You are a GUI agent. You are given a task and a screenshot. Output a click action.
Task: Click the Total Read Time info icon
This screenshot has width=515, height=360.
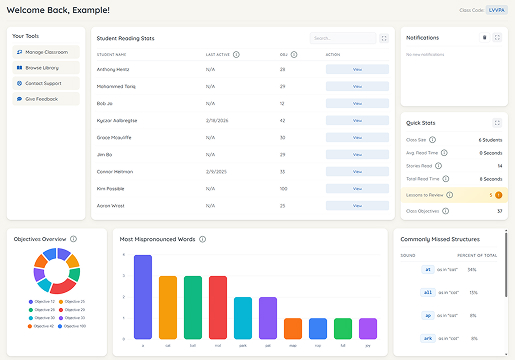(x=446, y=179)
